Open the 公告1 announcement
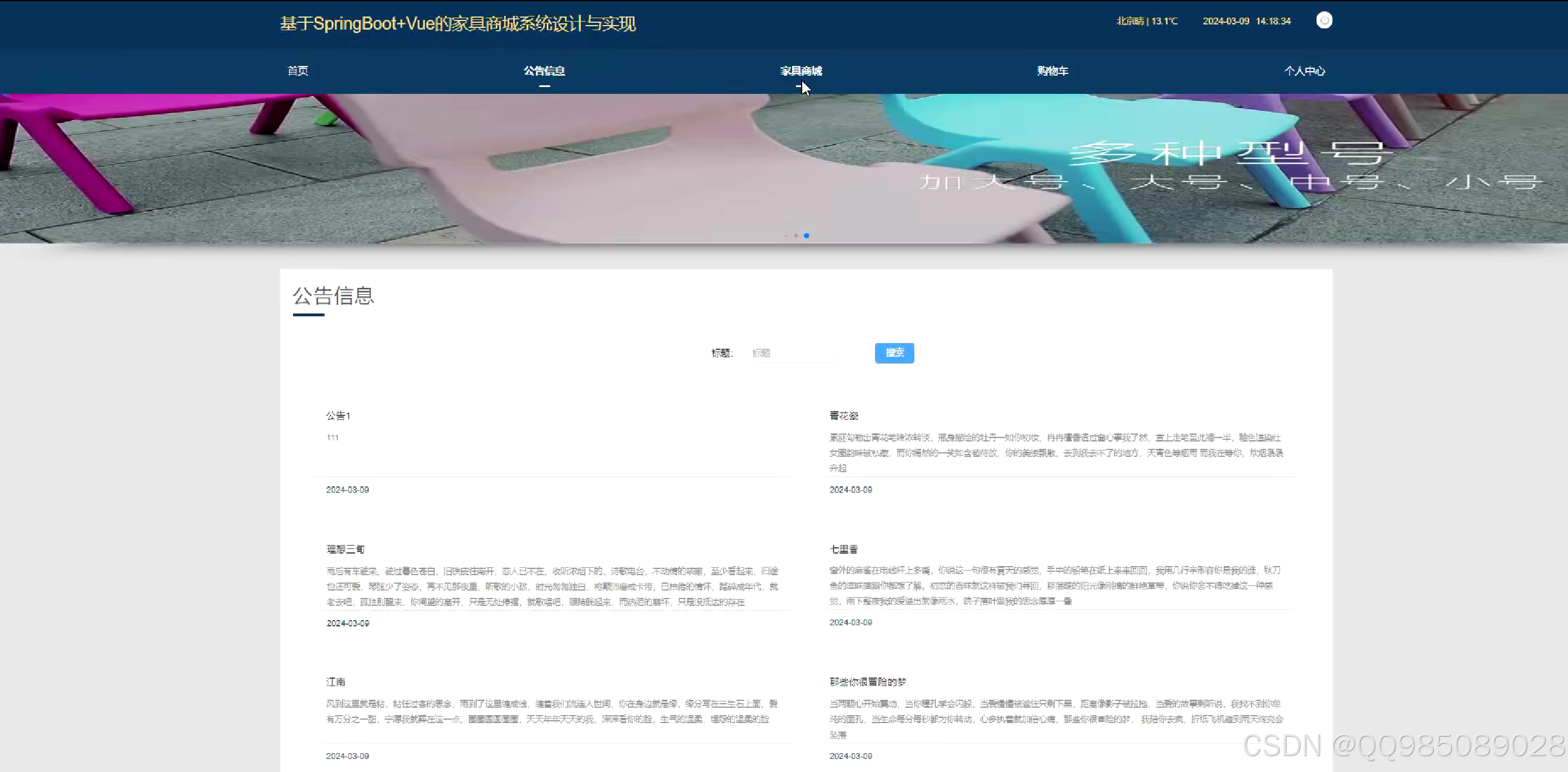 point(339,416)
